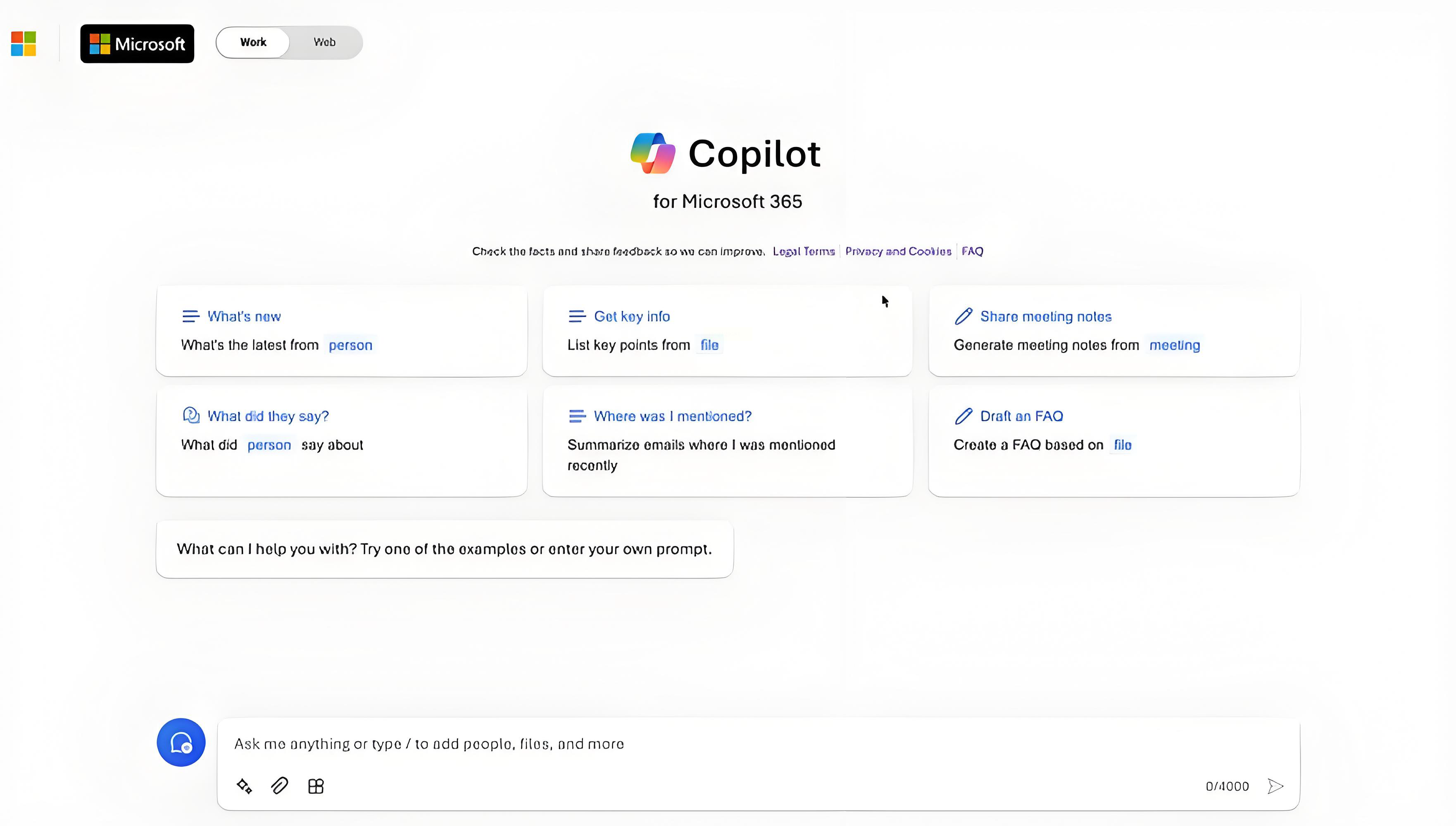Click the black Microsoft brand badge
1456x826 pixels.
[137, 44]
